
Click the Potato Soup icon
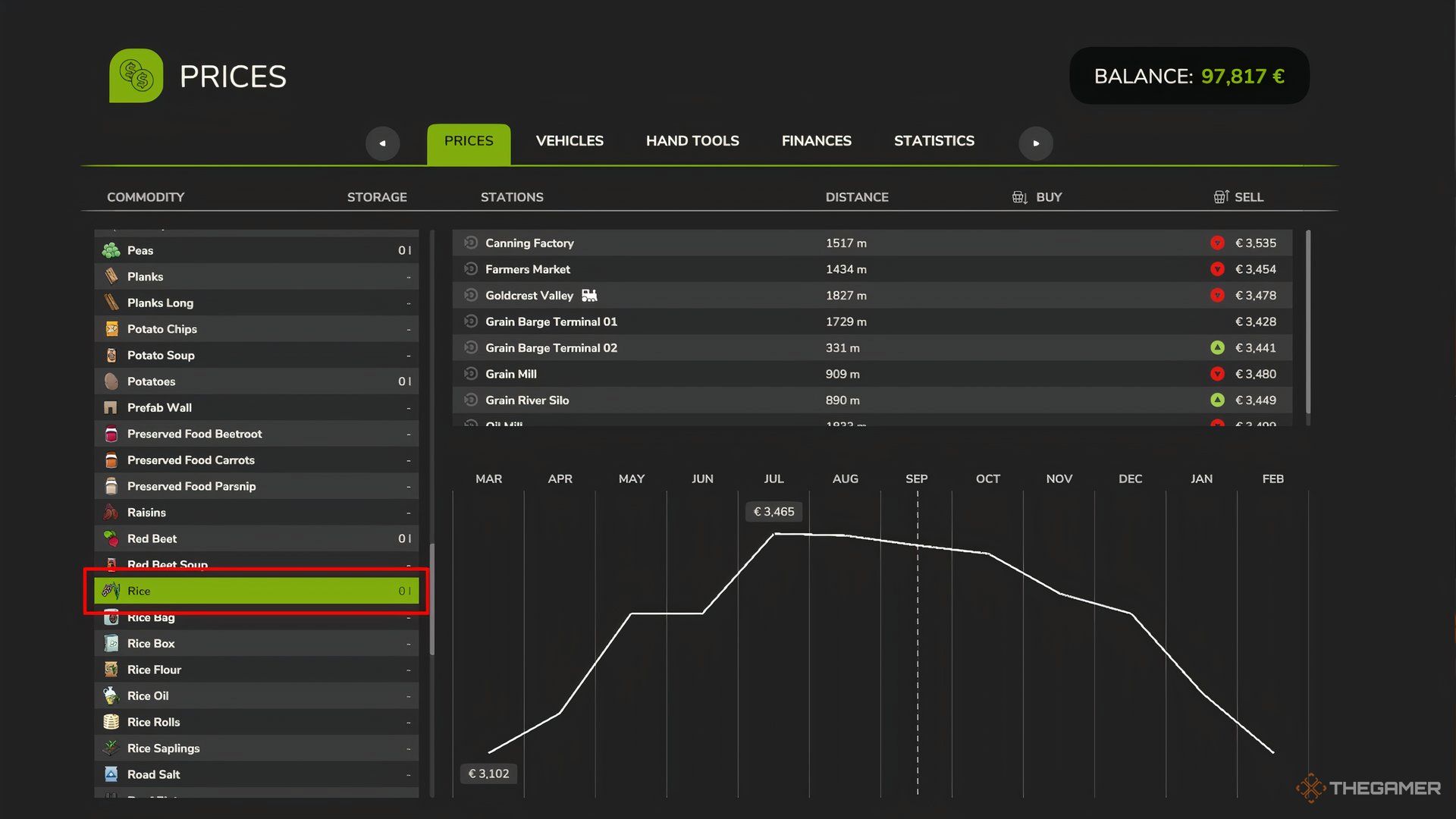pyautogui.click(x=111, y=355)
